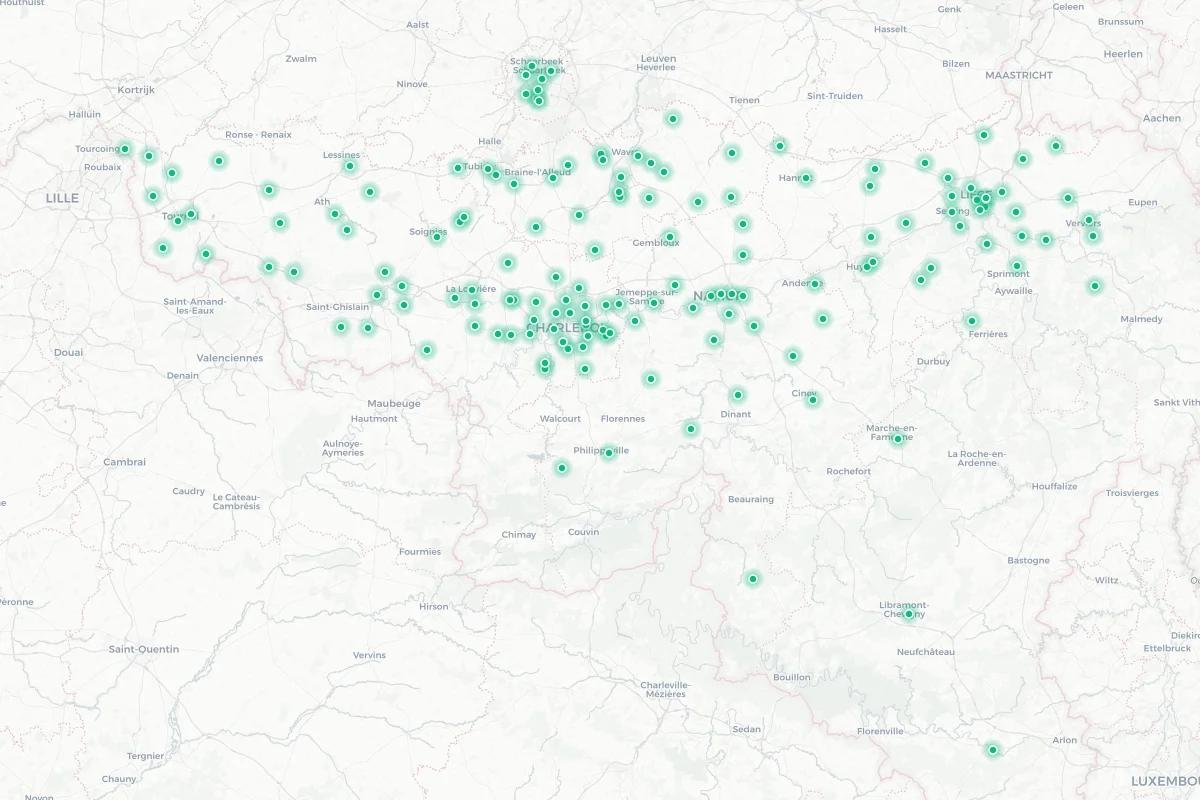Click the Couvin label
1200x800 pixels.
(584, 532)
